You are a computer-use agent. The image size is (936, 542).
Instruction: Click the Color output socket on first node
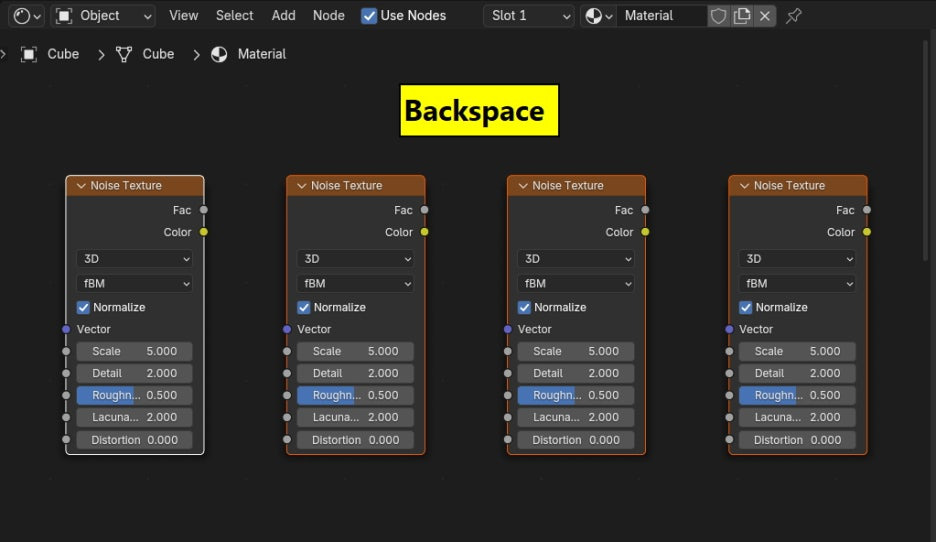pyautogui.click(x=204, y=232)
